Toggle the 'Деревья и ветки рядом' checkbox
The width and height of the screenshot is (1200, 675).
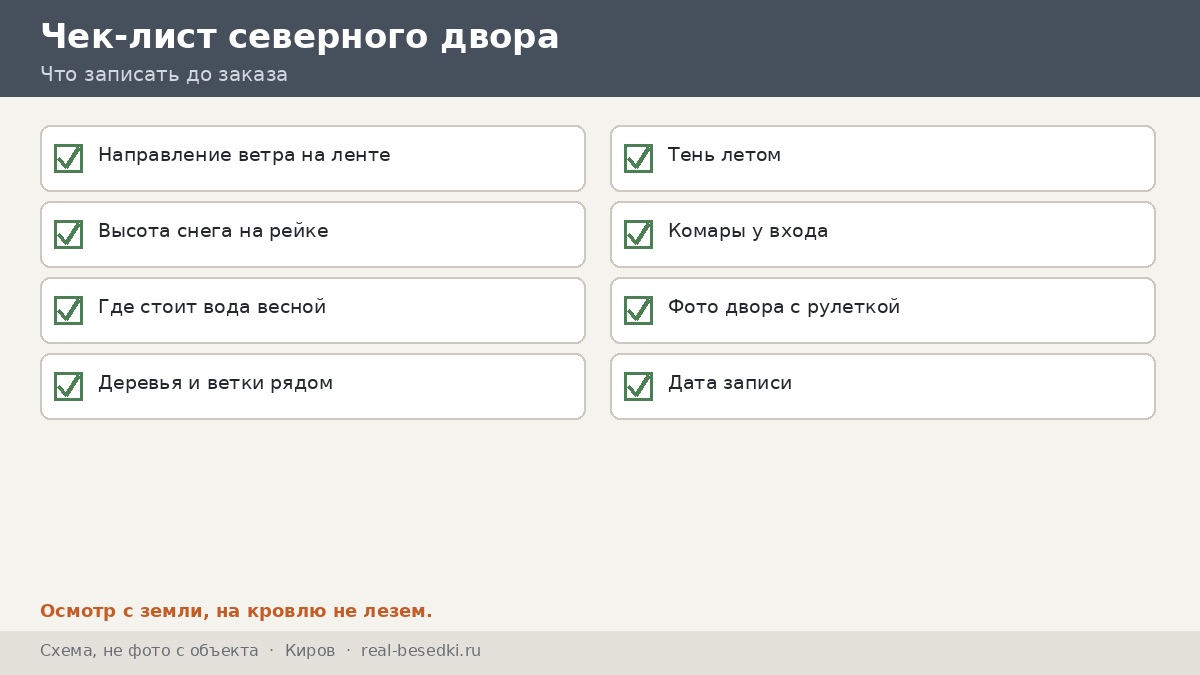point(68,386)
